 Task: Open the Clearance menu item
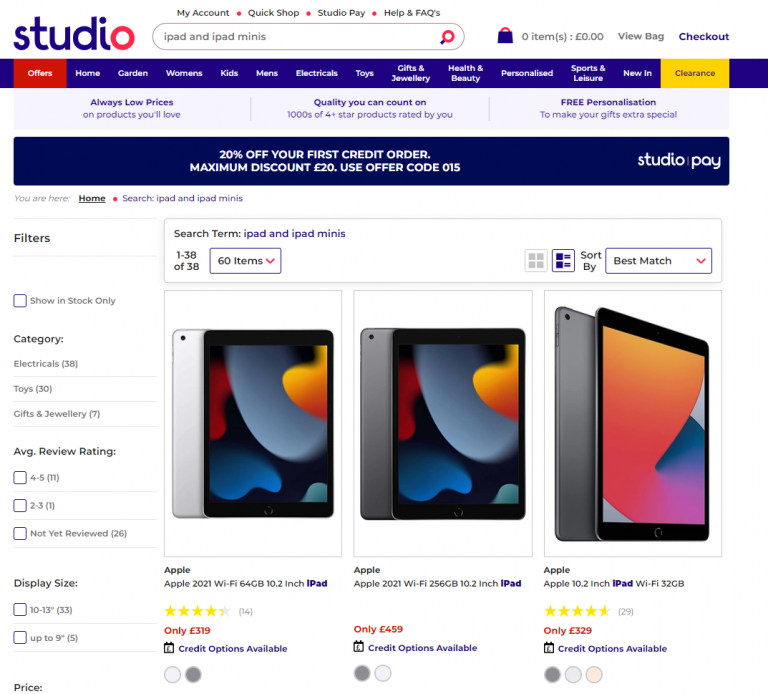point(695,73)
